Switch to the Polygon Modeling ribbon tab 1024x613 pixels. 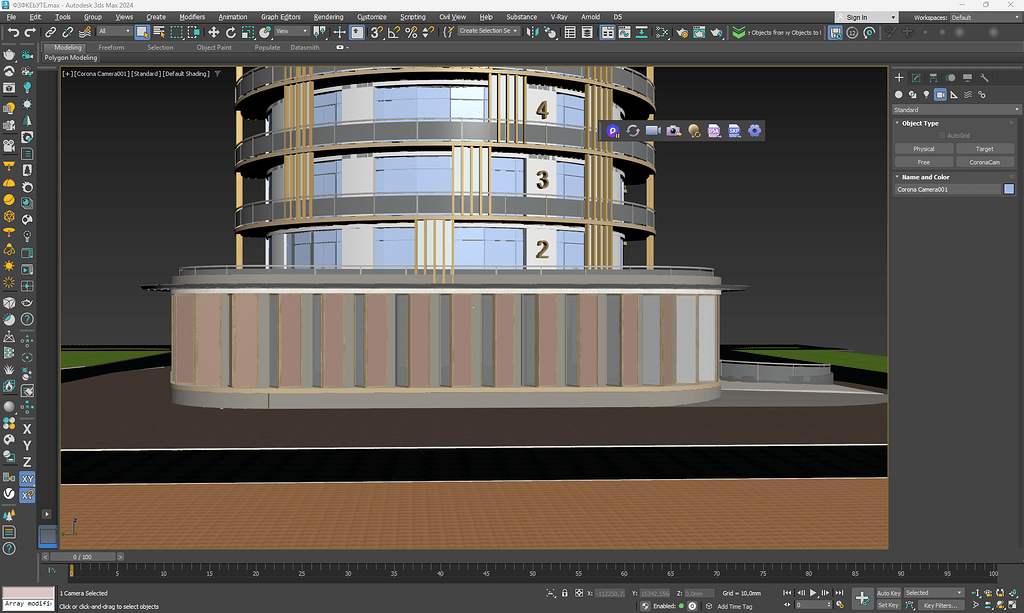pyautogui.click(x=69, y=57)
